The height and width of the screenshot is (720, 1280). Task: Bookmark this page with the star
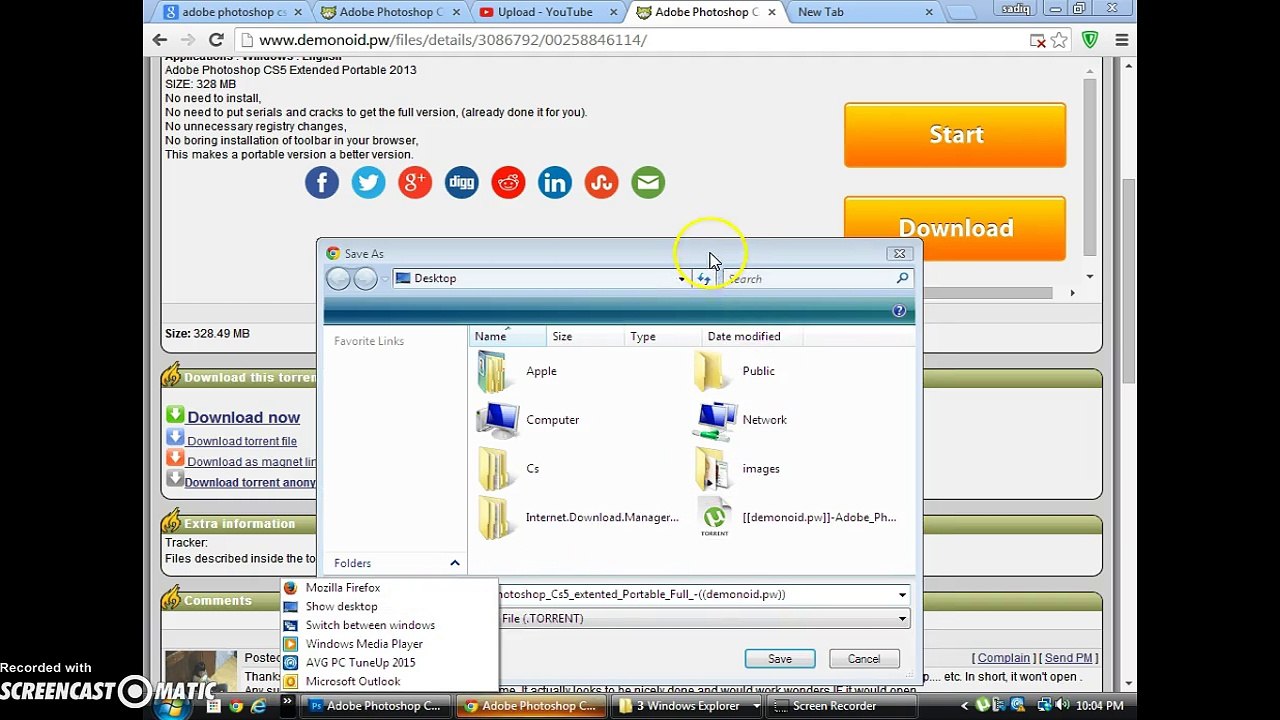point(1060,40)
